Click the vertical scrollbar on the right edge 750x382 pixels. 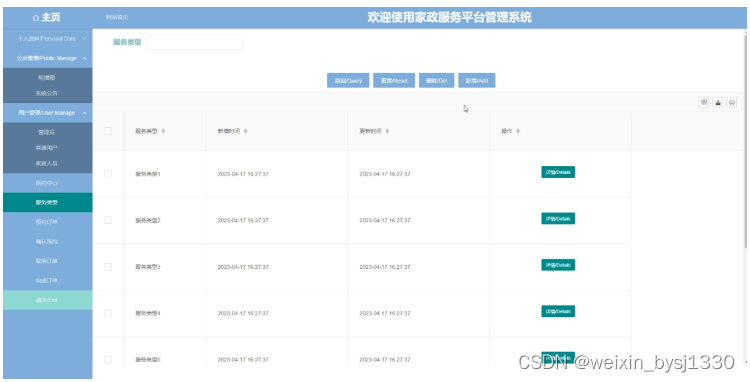[747, 143]
